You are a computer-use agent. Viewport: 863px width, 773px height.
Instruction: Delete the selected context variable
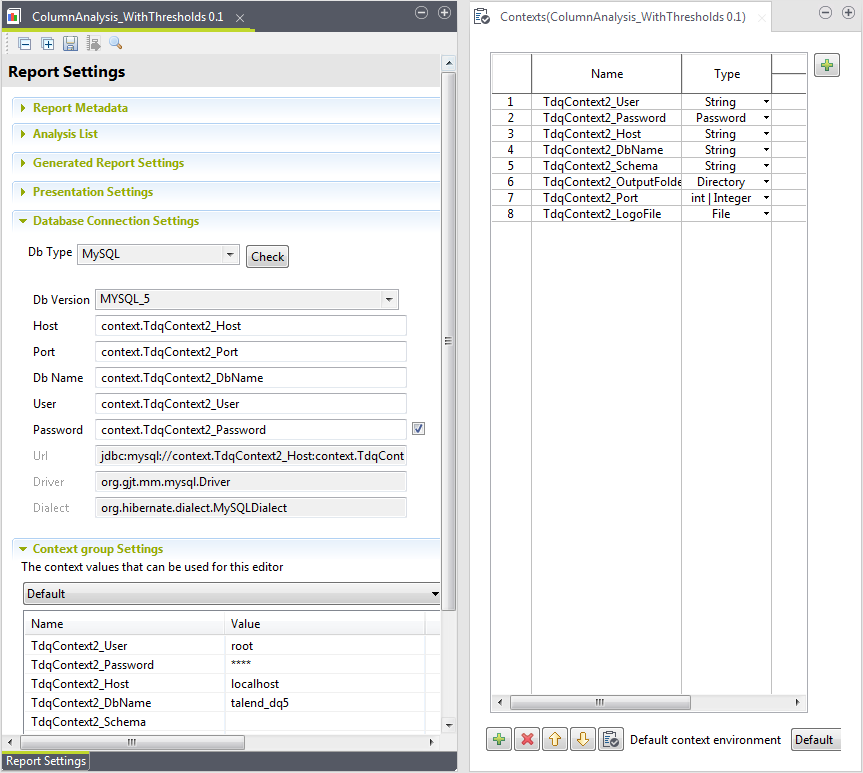pos(527,738)
